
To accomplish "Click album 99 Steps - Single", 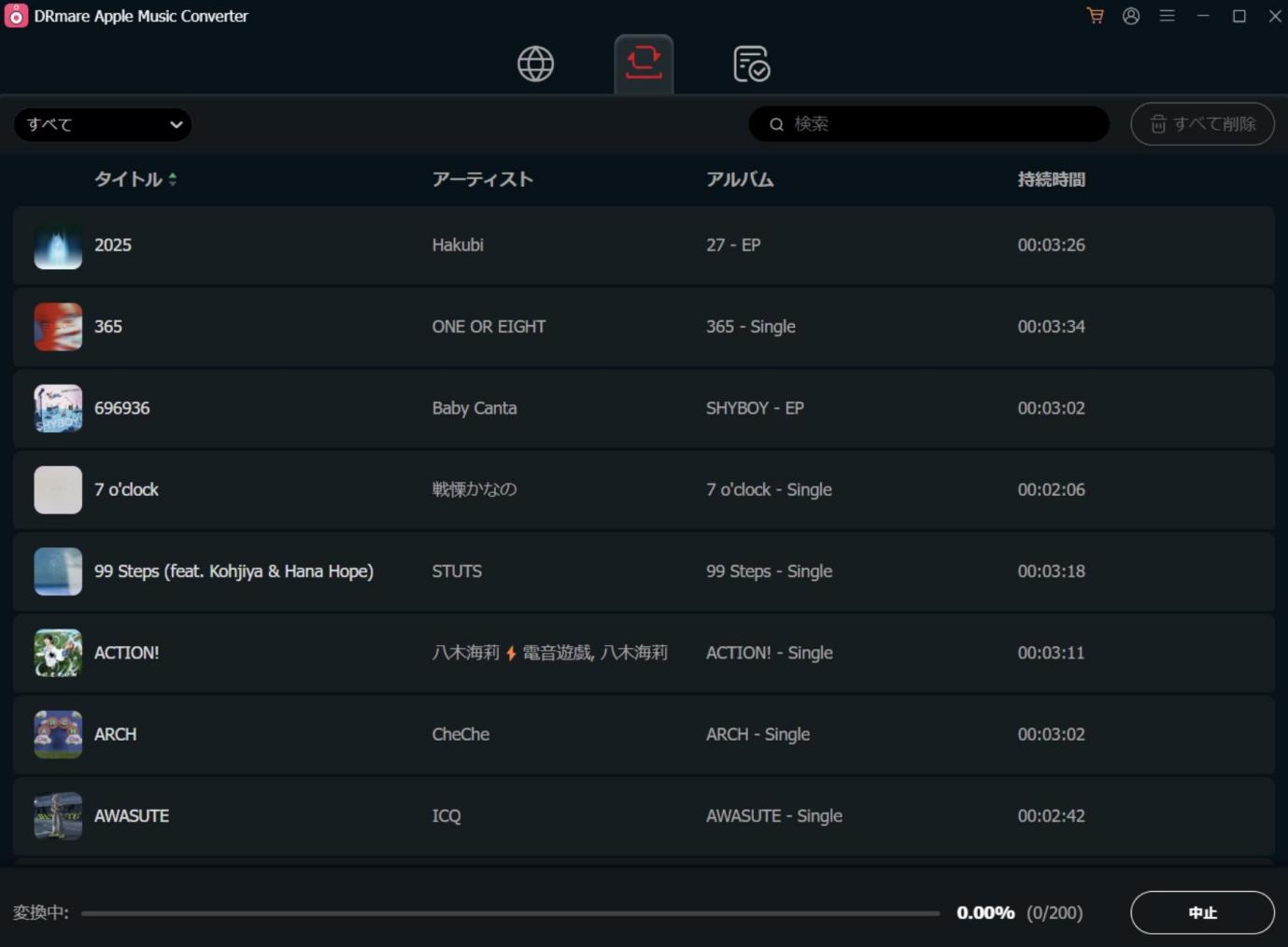I will [769, 572].
